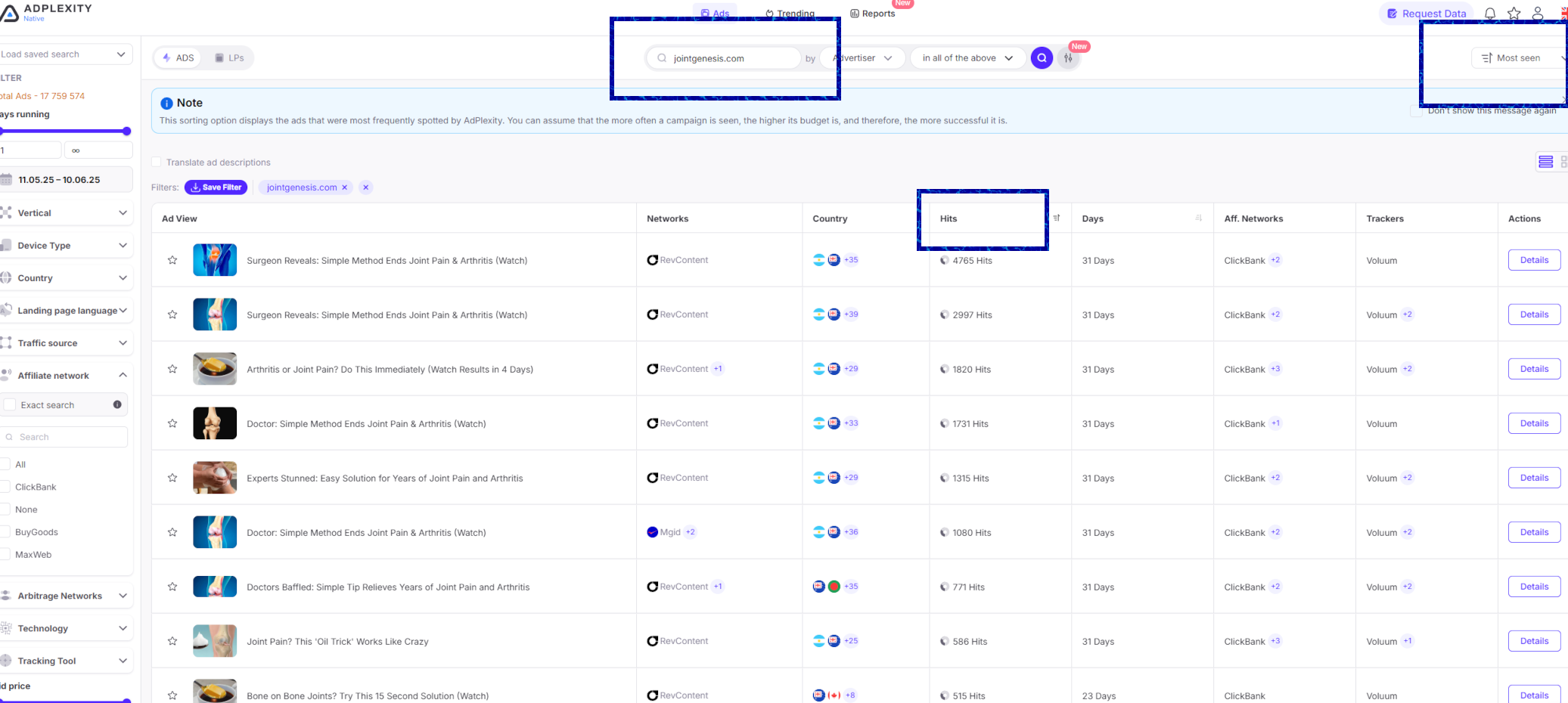
Task: Expand the Vertical filter
Action: [x=65, y=213]
